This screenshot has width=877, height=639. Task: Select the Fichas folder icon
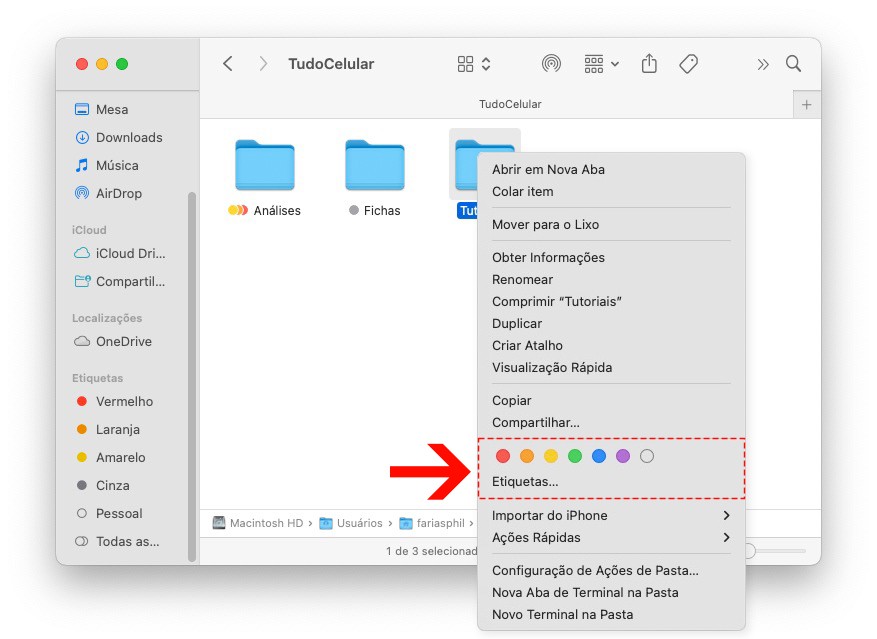pos(374,166)
